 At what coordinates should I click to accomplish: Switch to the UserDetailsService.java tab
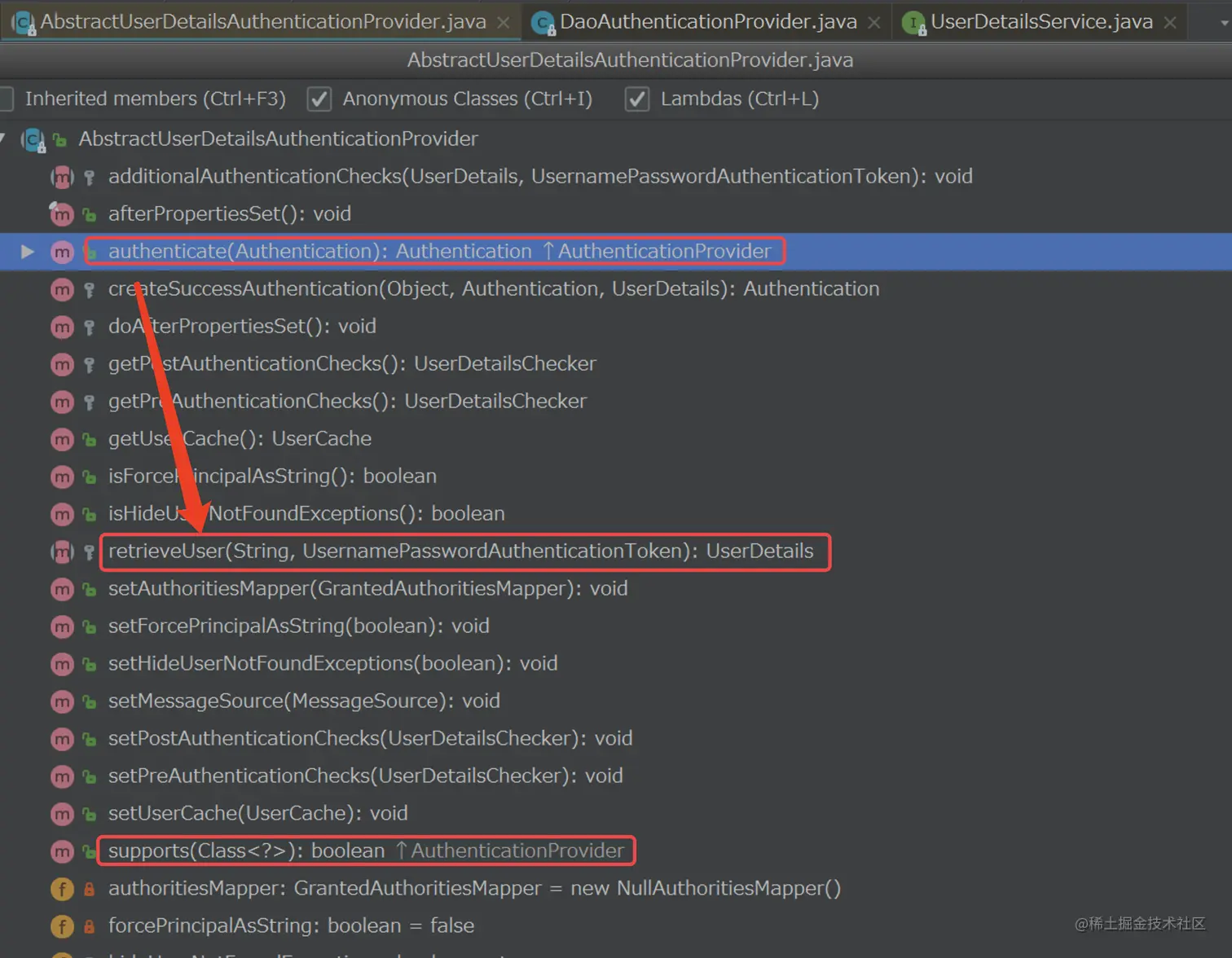click(1041, 21)
